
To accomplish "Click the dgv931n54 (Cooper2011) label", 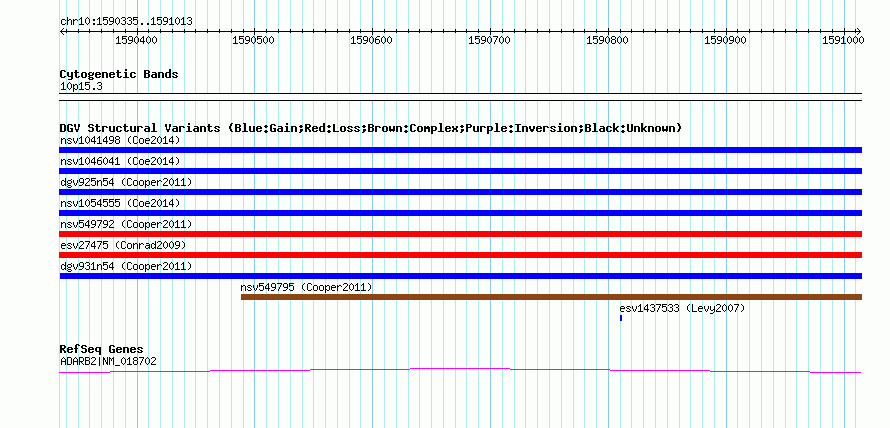I will [x=126, y=266].
